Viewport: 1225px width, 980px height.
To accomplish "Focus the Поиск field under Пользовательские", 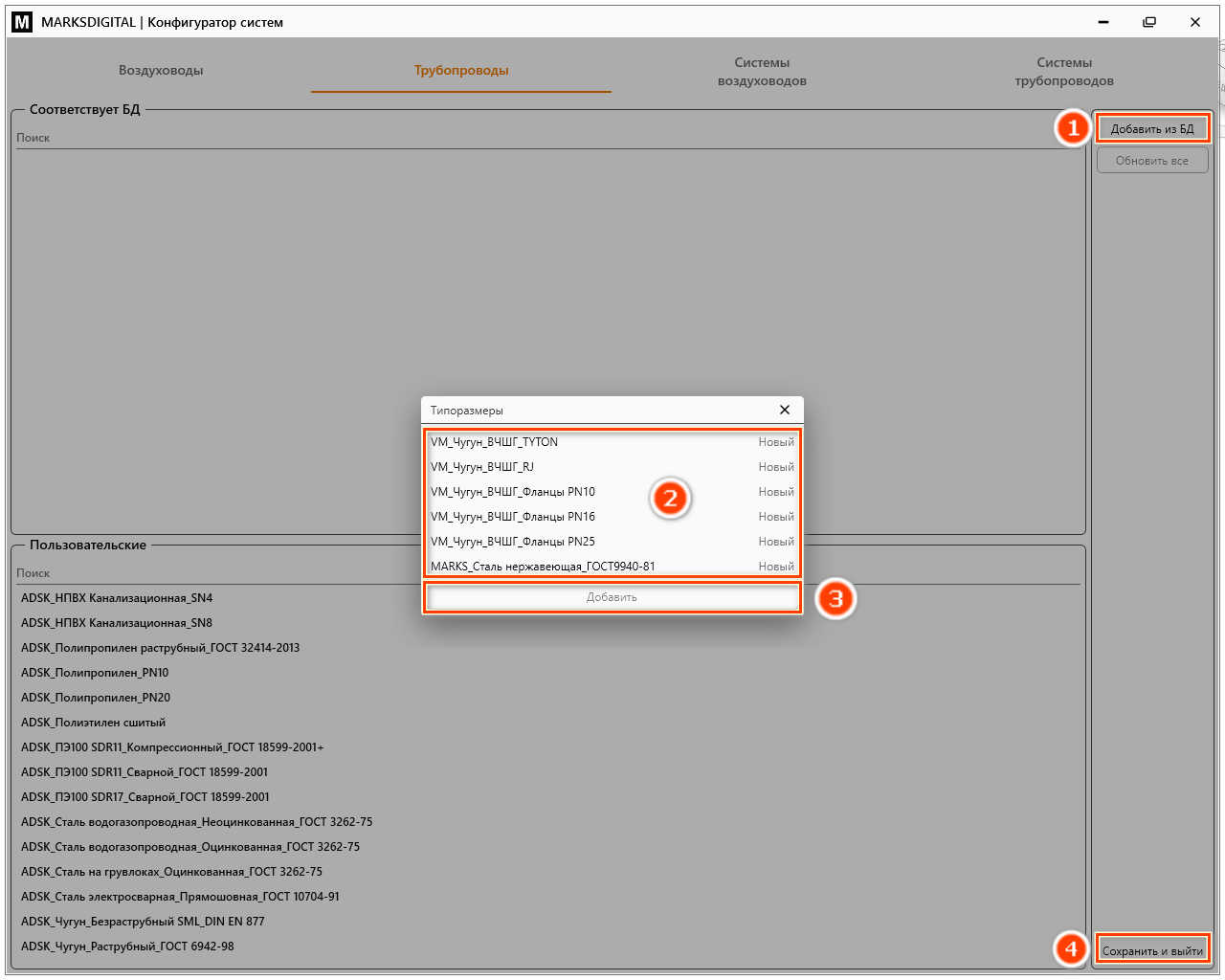I will pos(547,573).
